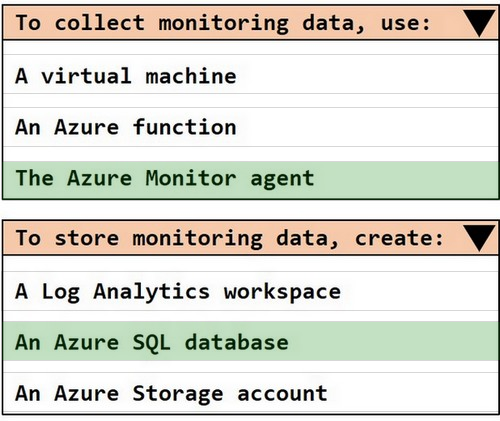Click the blank row above 'An Azure function'

(x=251, y=101)
